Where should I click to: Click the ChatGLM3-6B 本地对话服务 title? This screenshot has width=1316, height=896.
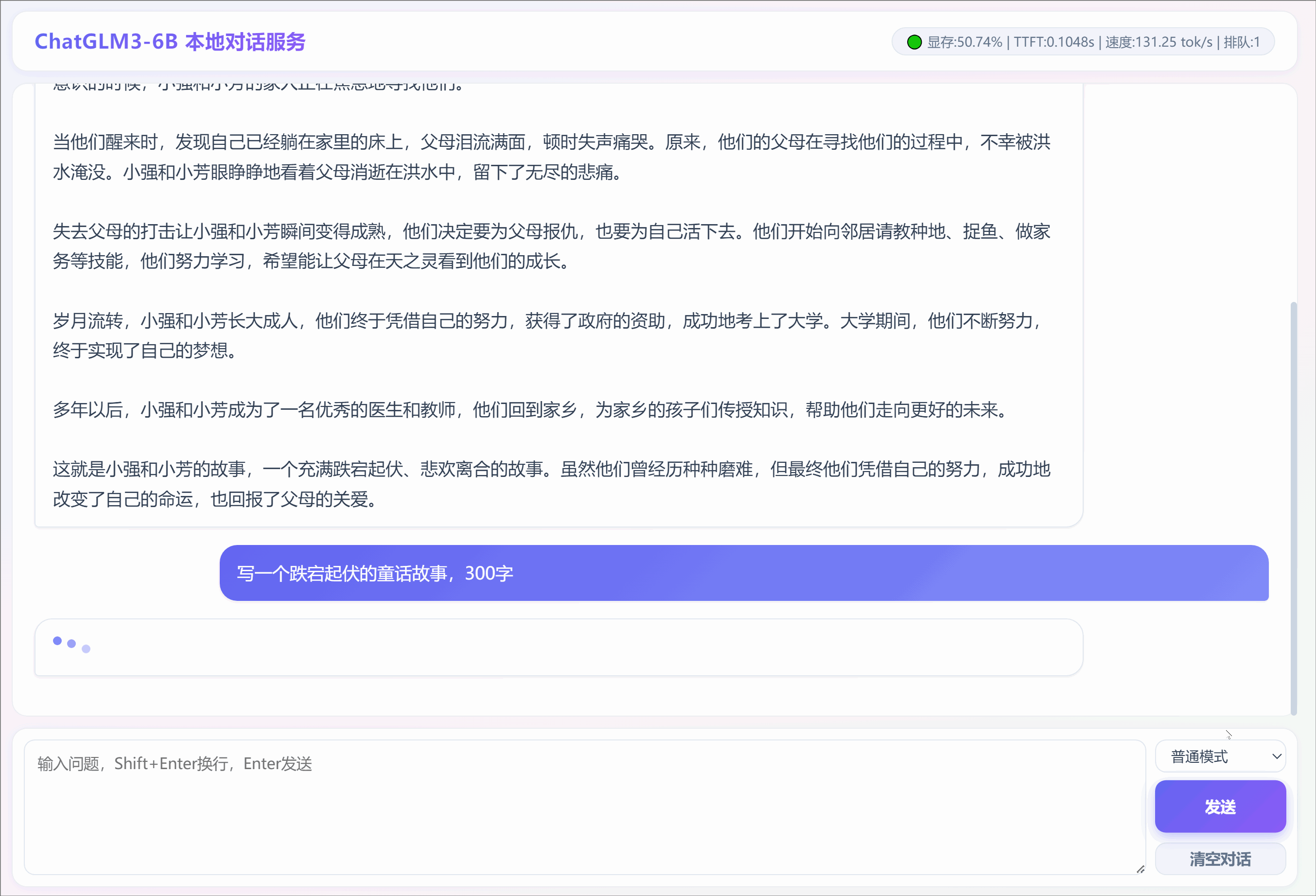[170, 42]
